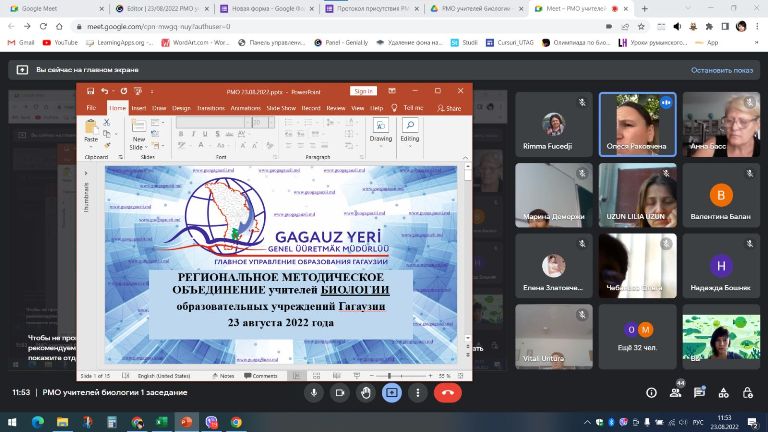768x432 pixels.
Task: Open the New Slide dropdown
Action: coord(139,144)
